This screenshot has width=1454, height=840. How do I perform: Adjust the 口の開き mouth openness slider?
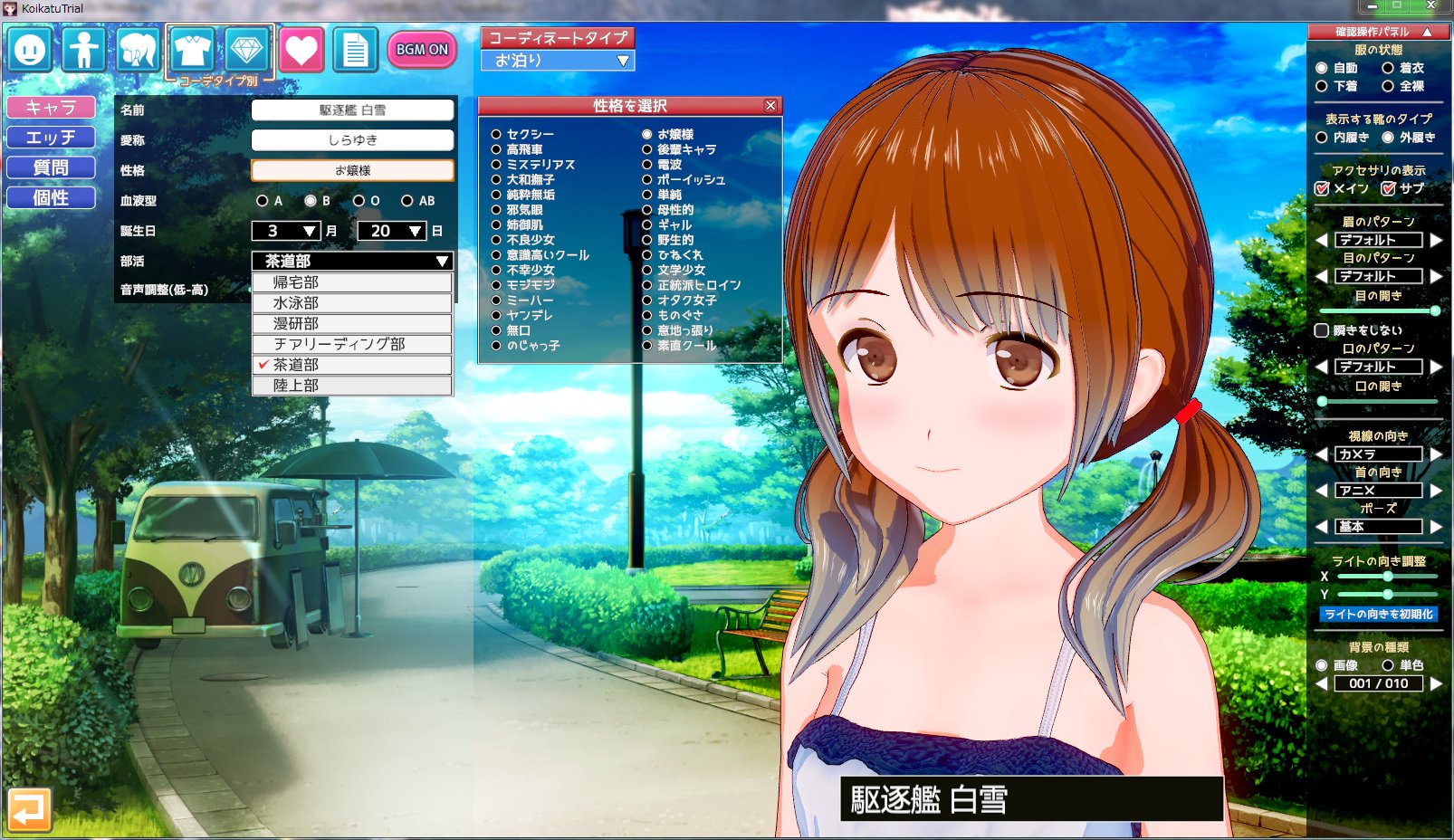[1379, 401]
